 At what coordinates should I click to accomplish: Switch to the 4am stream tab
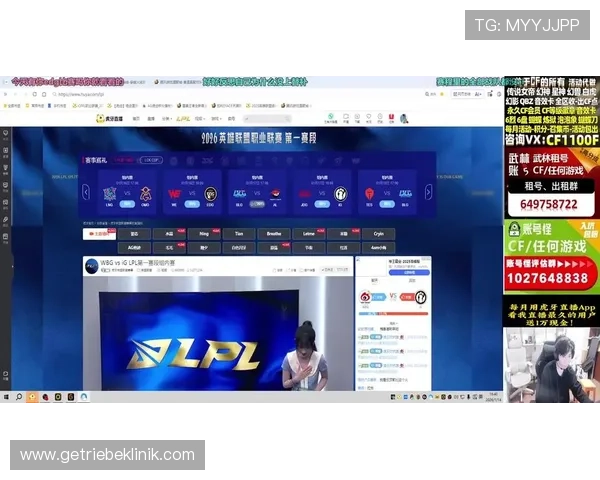click(378, 248)
